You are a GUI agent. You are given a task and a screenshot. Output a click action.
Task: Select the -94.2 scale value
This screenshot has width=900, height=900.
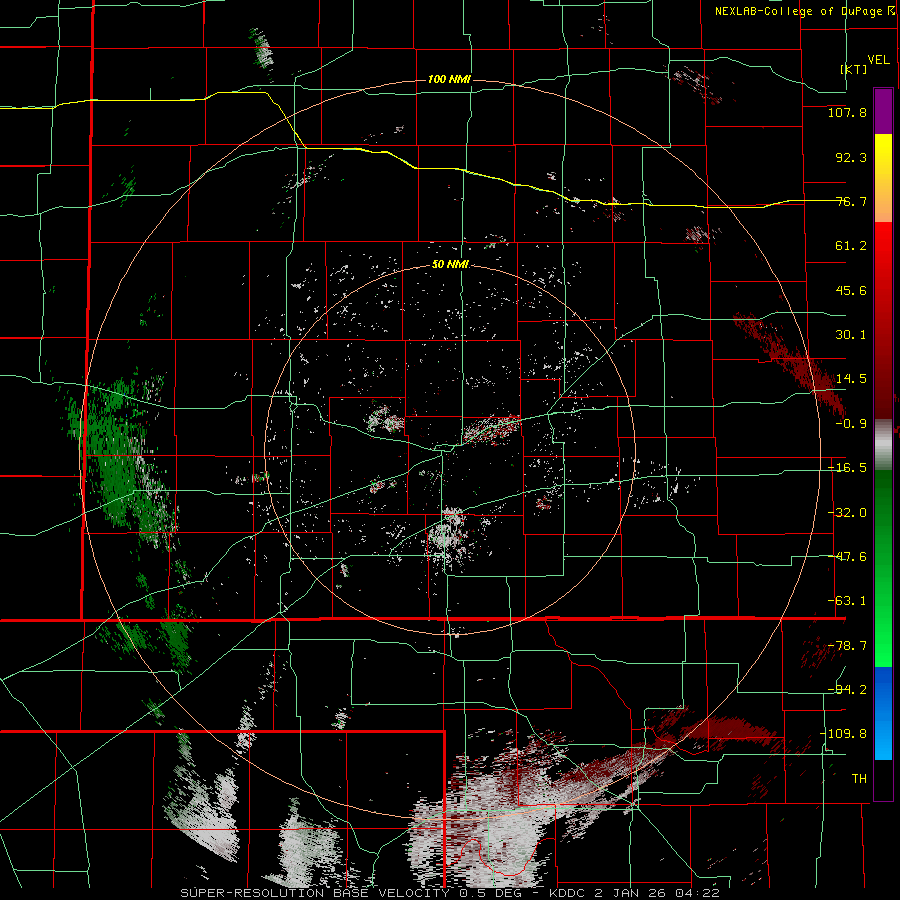click(x=847, y=689)
